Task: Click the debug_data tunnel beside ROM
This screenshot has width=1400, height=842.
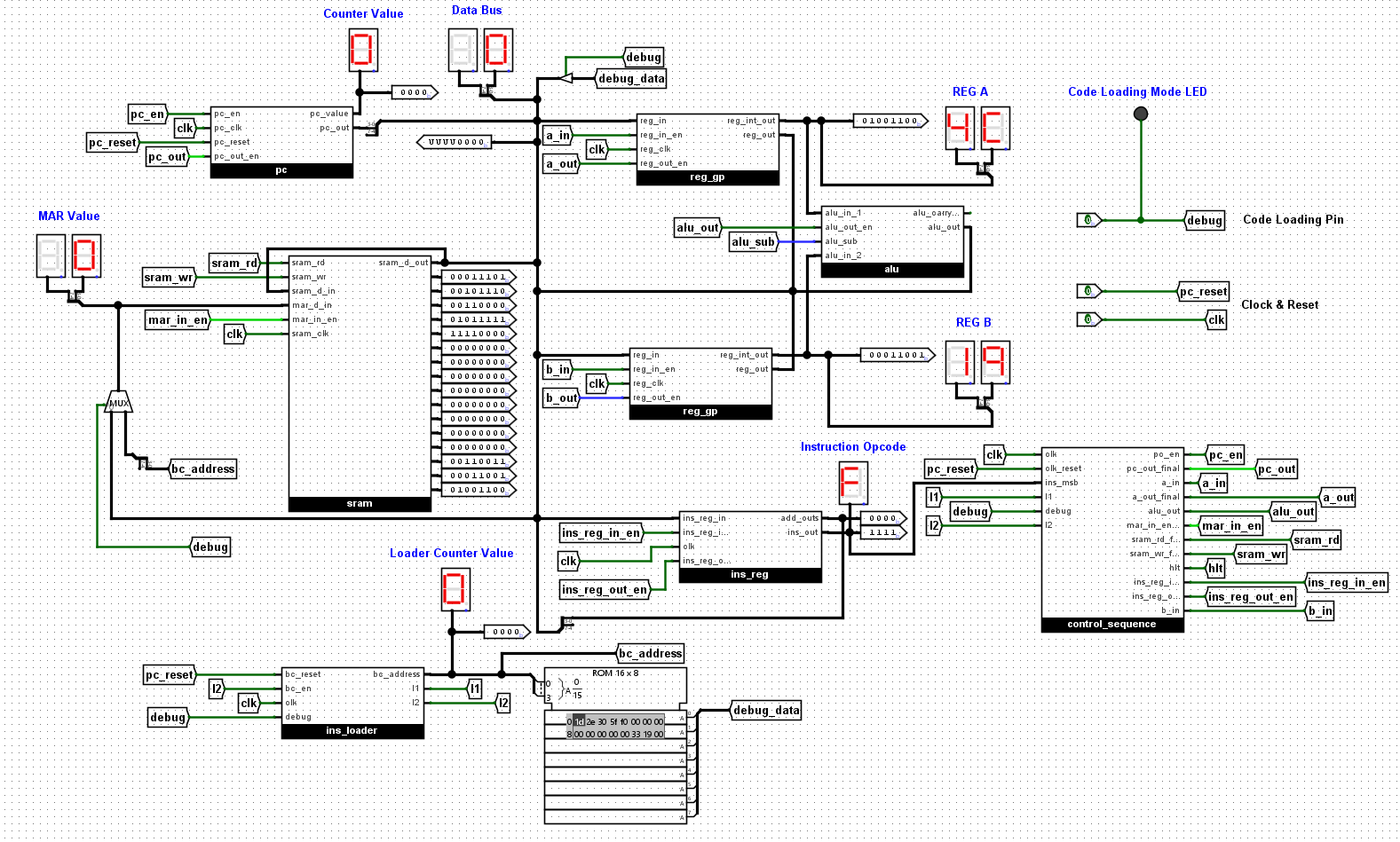Action: (766, 710)
